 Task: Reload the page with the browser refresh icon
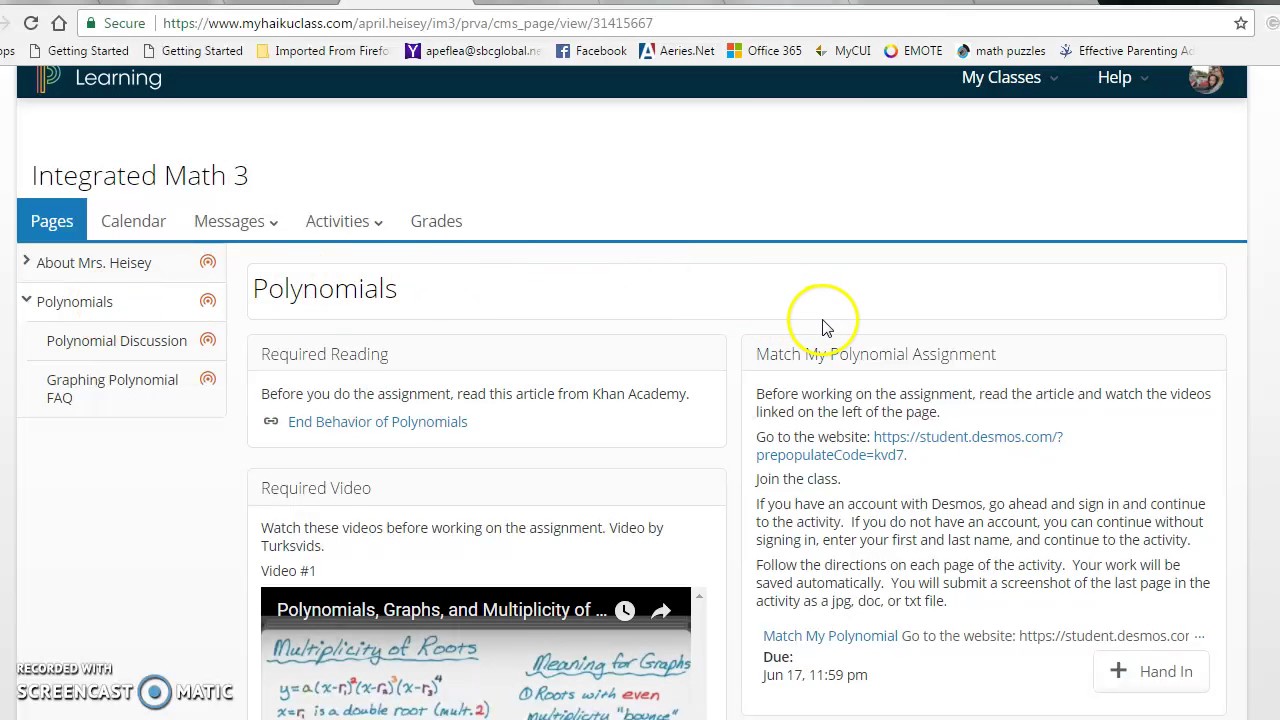point(31,23)
